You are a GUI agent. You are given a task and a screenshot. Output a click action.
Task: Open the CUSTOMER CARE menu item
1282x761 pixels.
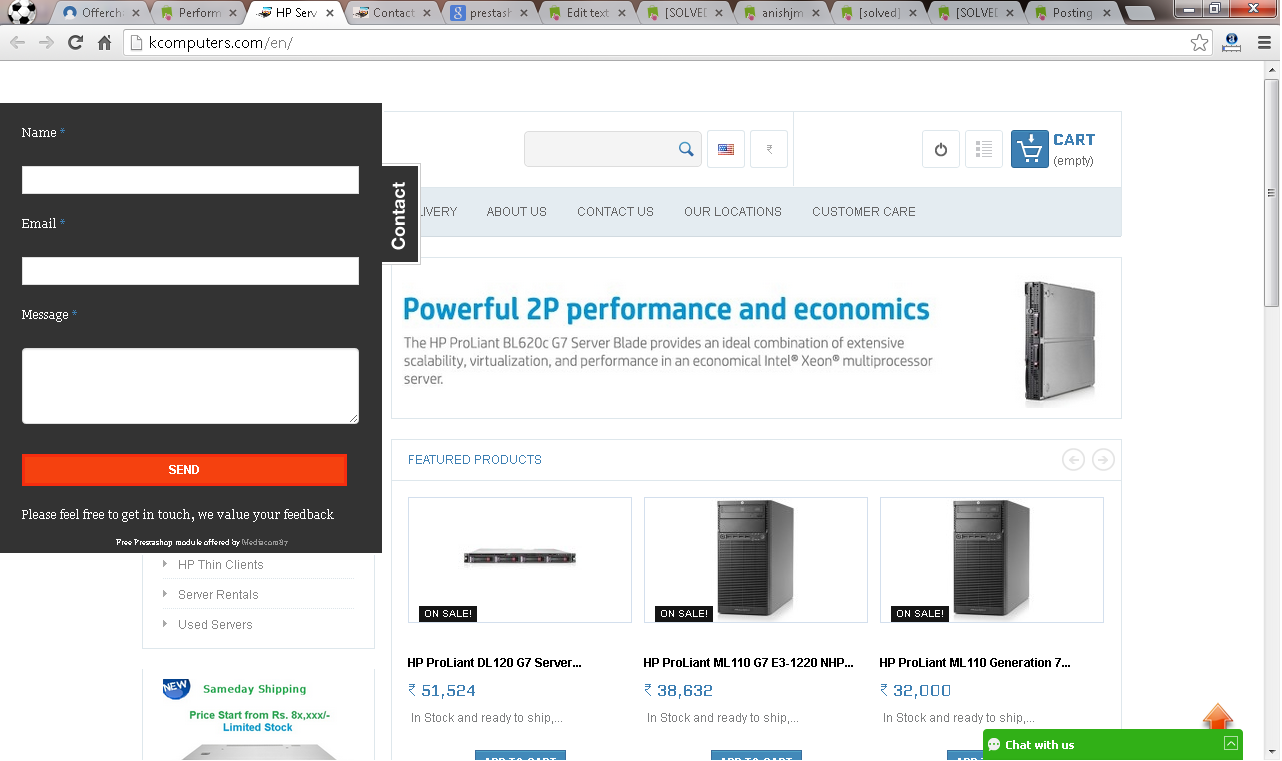(x=864, y=212)
